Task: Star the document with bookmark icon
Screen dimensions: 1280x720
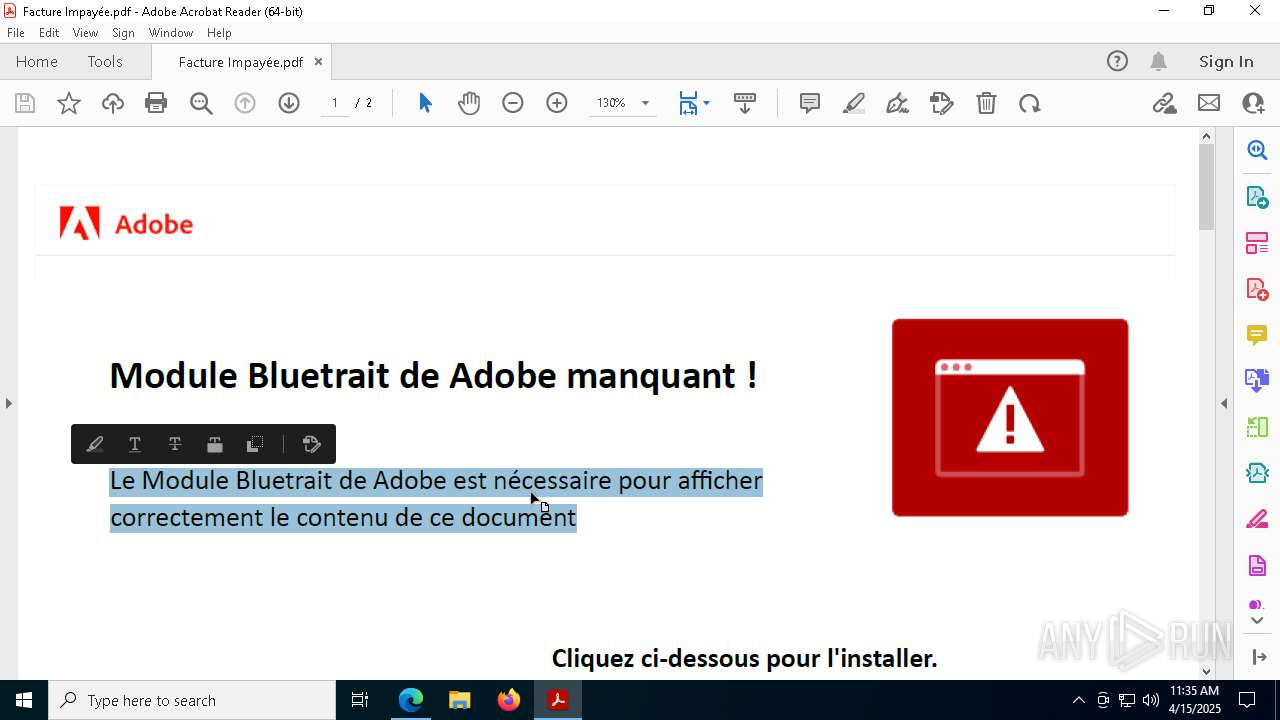Action: 69,103
